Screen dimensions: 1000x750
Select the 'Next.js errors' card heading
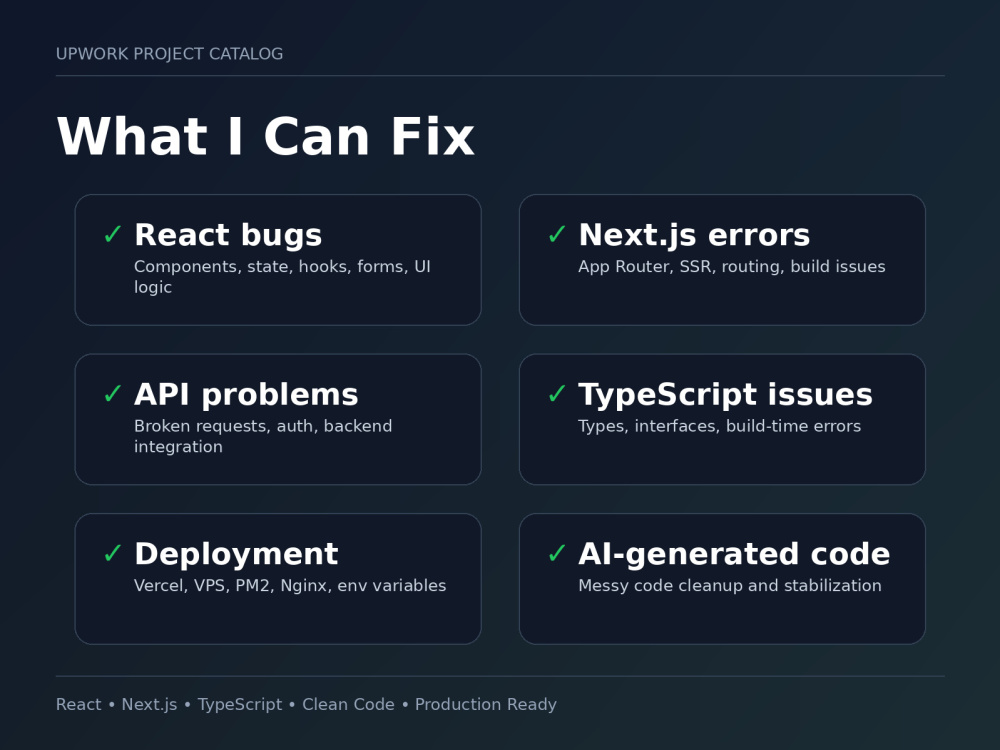point(695,235)
